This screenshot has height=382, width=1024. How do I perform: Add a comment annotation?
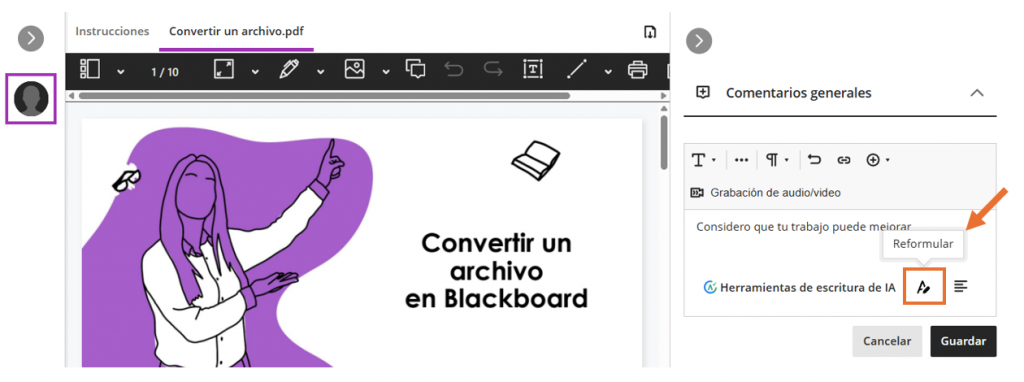pyautogui.click(x=415, y=69)
